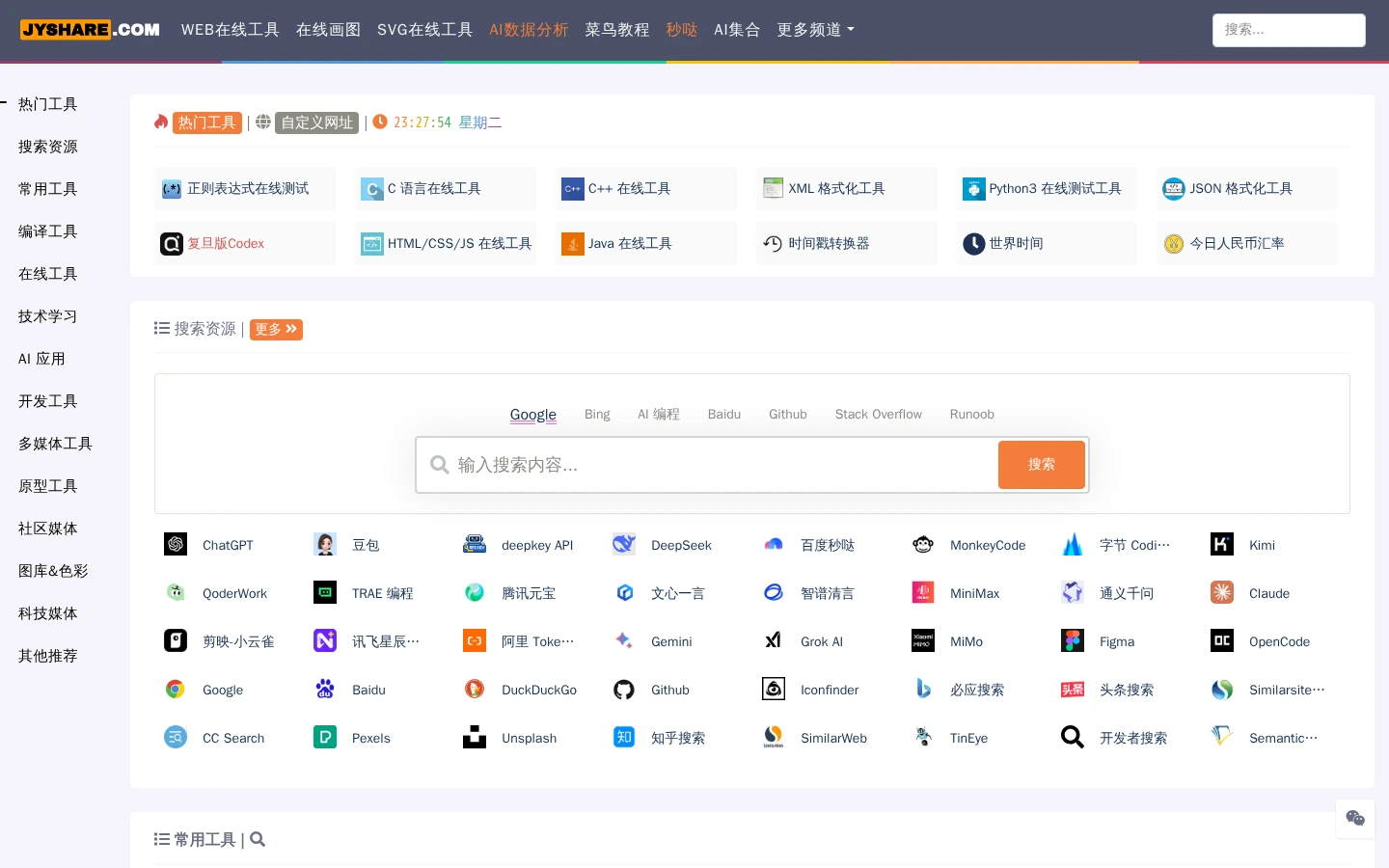Viewport: 1389px width, 868px height.
Task: Open the SimilarWeb icon
Action: point(774,738)
